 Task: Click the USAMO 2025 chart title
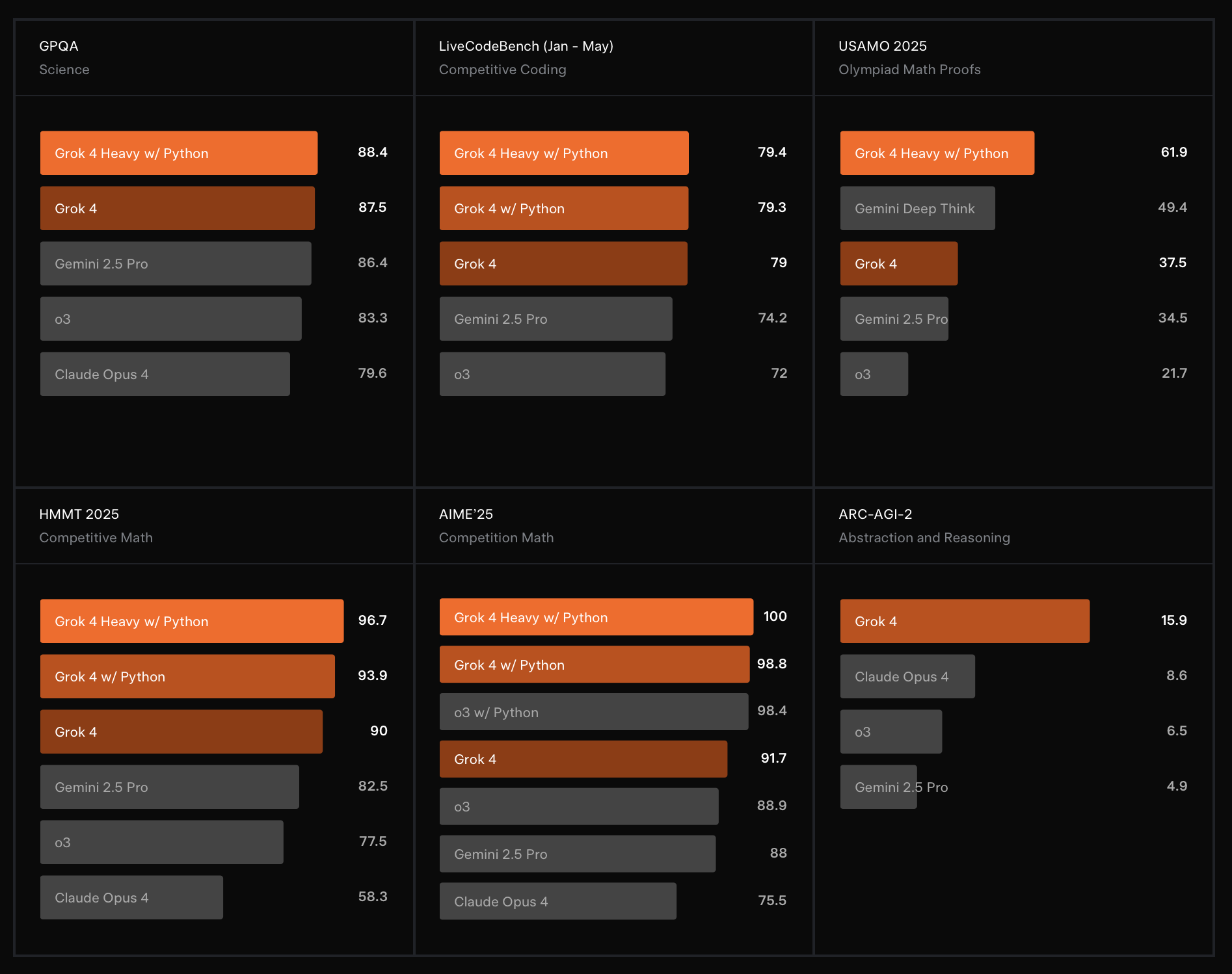point(882,46)
